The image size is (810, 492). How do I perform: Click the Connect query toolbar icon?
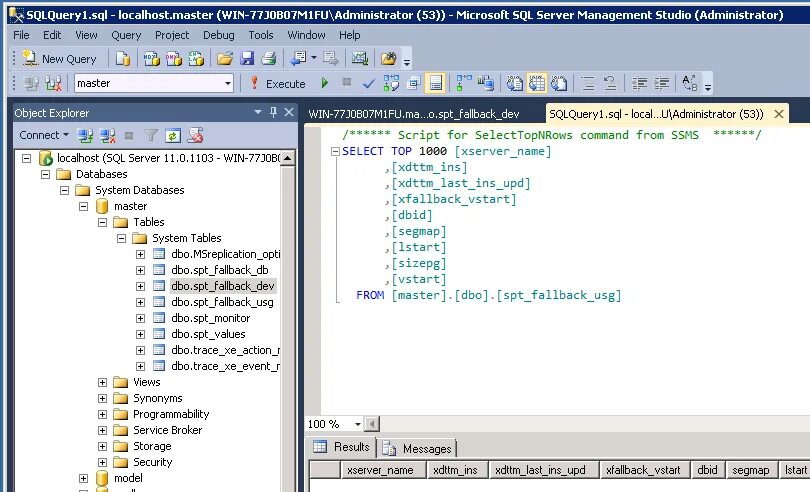point(32,83)
